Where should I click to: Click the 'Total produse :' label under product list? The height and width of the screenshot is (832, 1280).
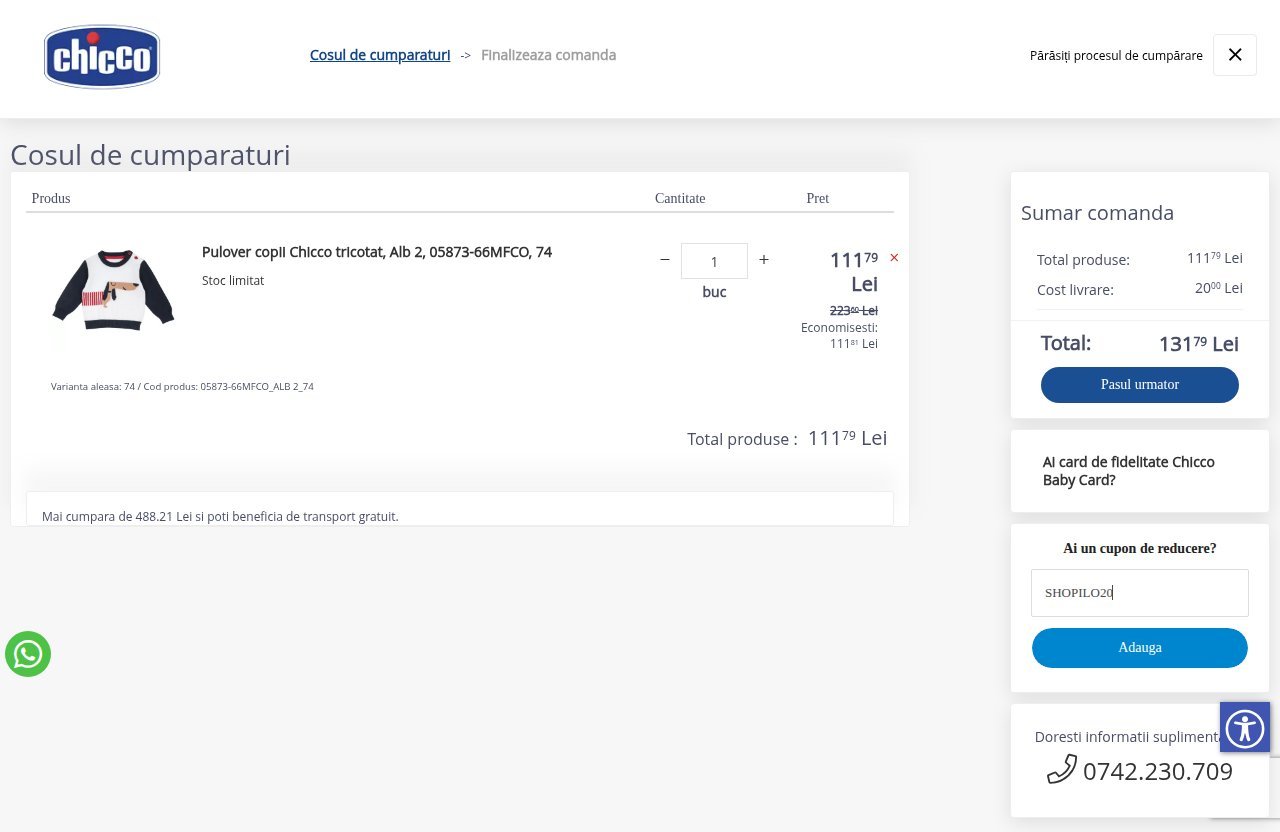coord(742,439)
